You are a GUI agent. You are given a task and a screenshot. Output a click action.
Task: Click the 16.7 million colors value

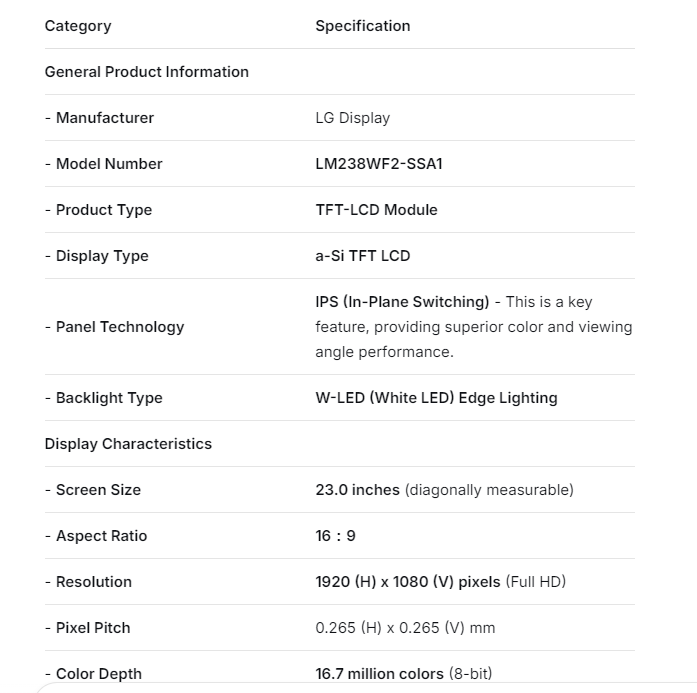(x=379, y=674)
